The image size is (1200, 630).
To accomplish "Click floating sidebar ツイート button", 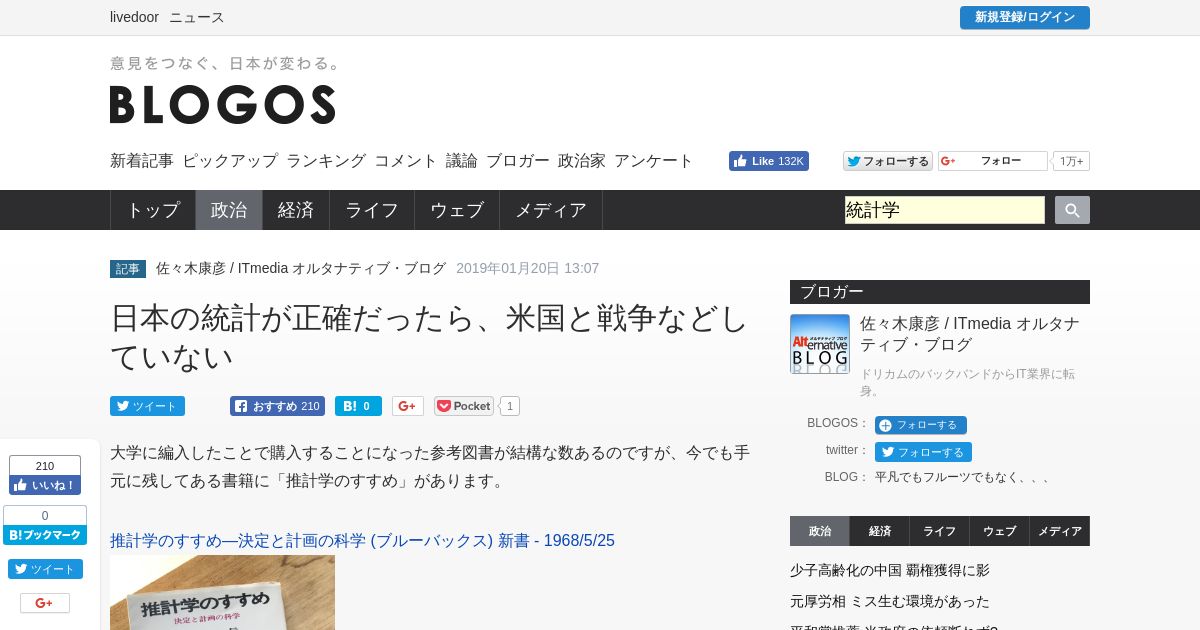I will click(x=45, y=569).
